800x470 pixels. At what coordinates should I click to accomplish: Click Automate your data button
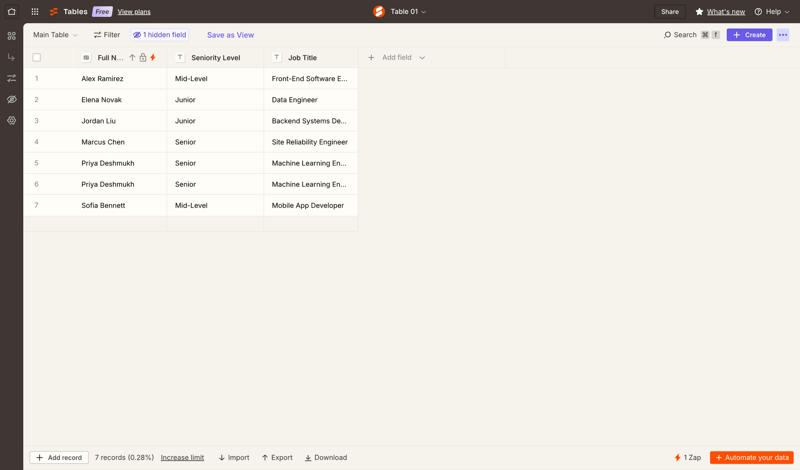[752, 457]
